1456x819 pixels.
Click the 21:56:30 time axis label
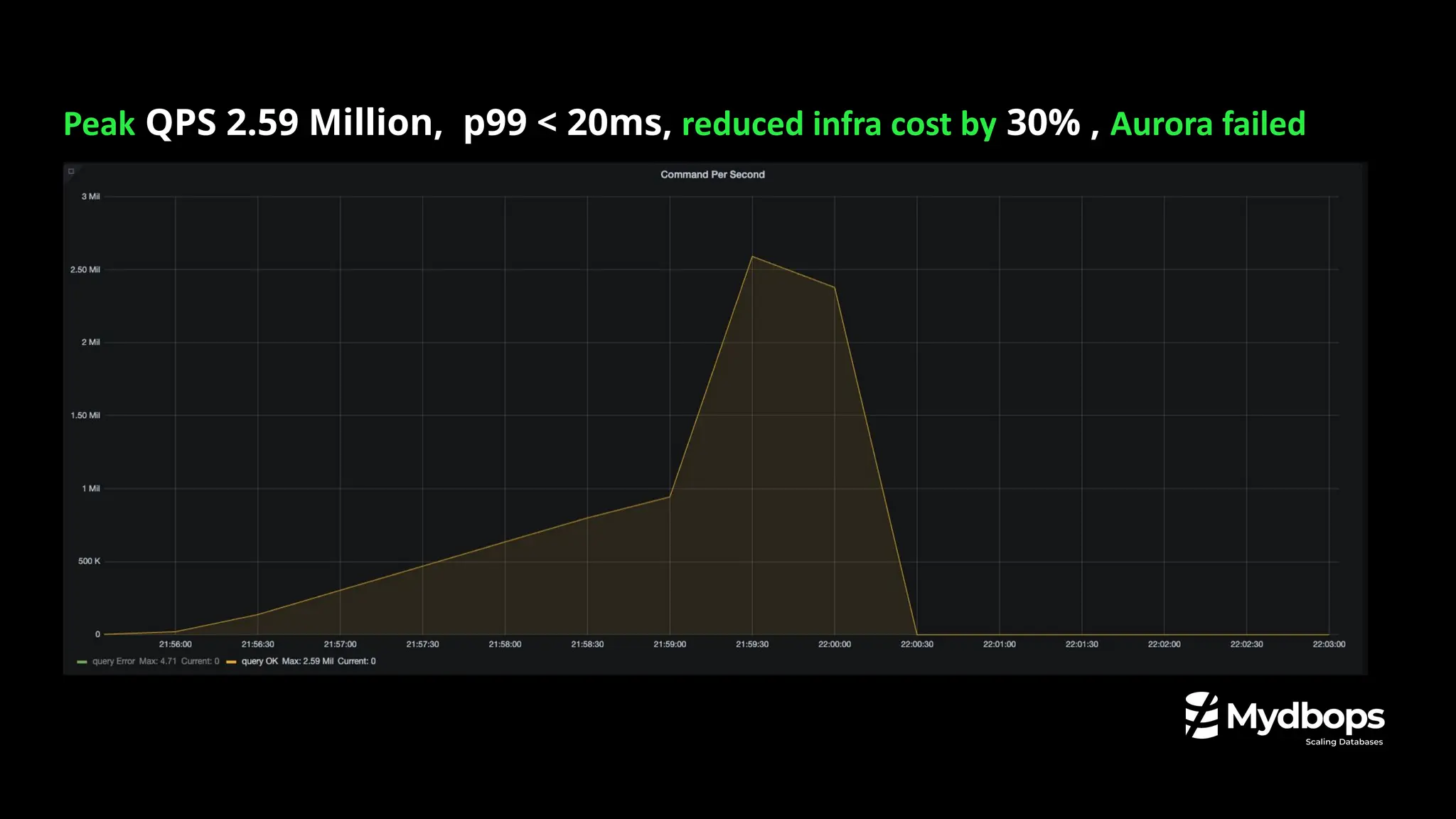(257, 644)
